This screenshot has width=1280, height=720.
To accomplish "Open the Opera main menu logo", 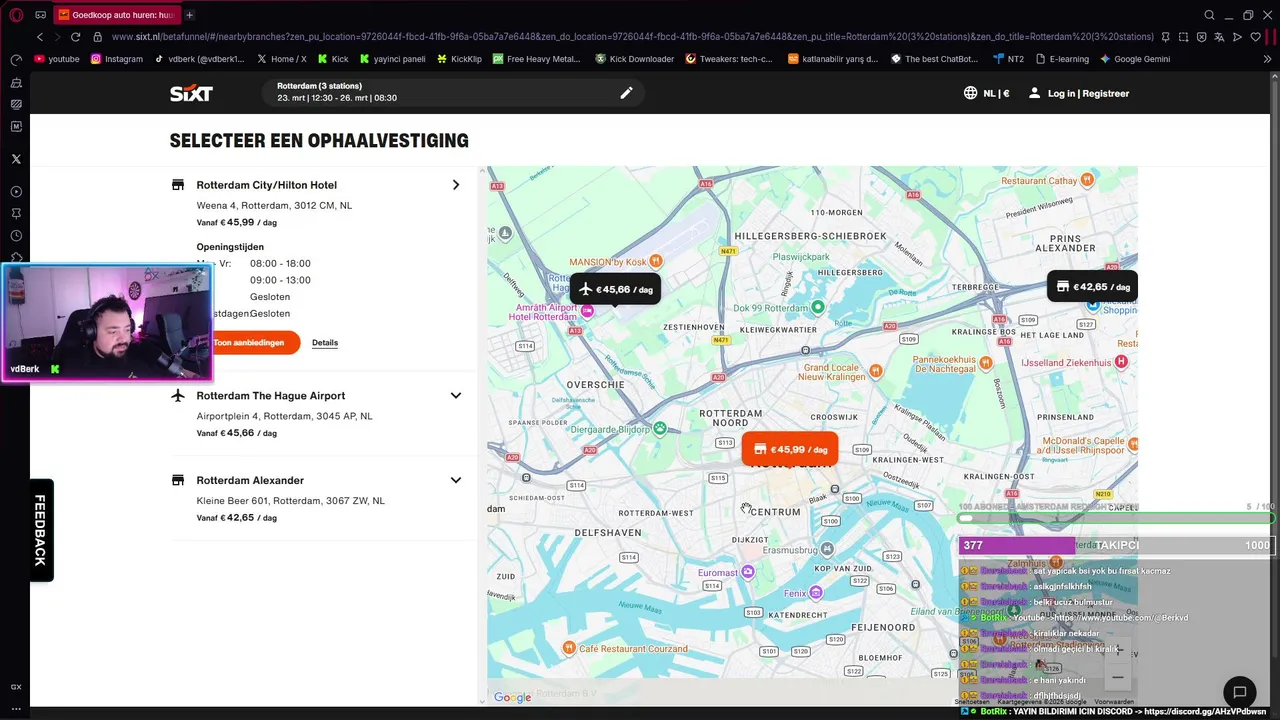I will click(x=15, y=15).
